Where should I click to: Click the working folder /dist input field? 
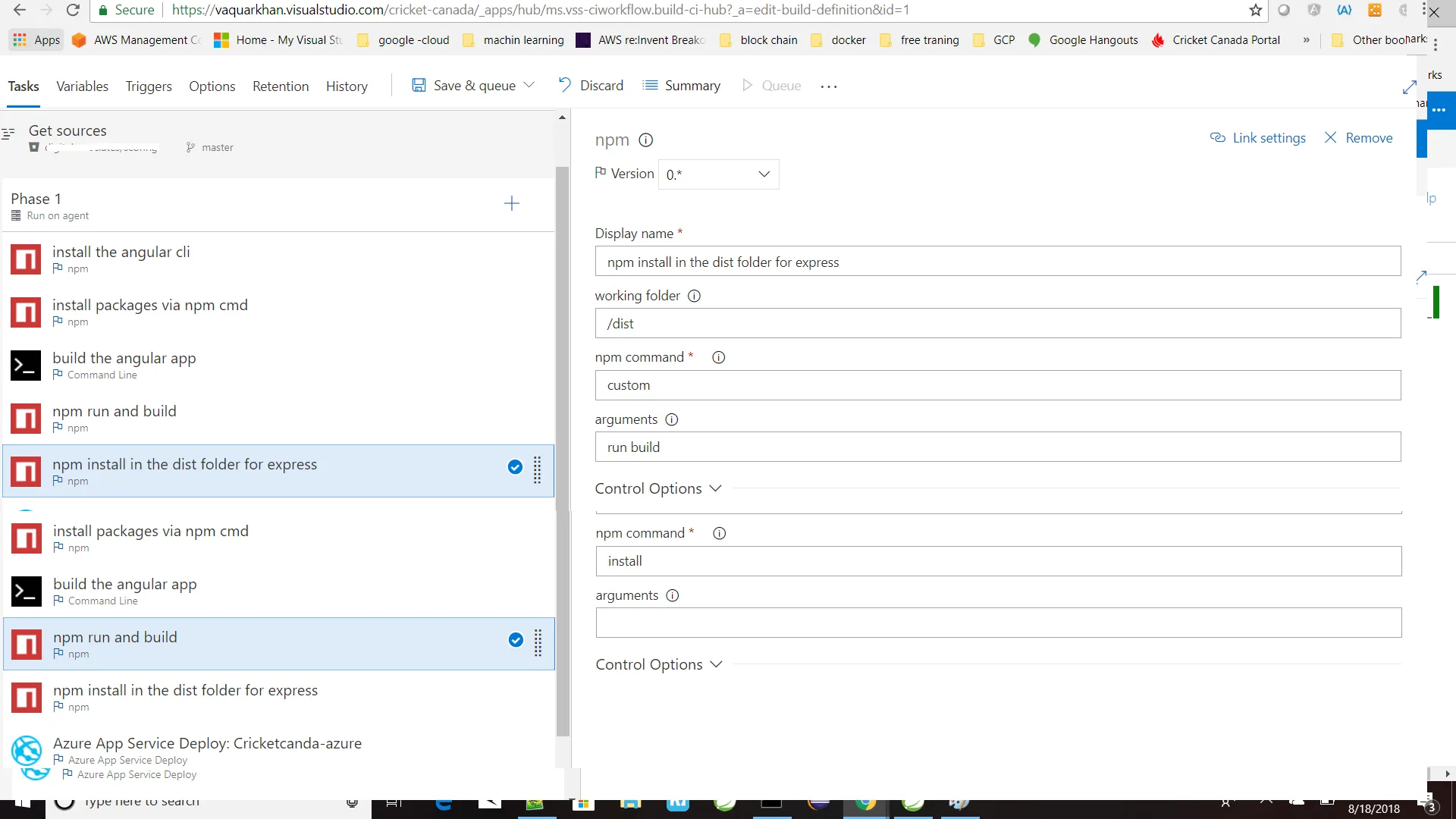[x=997, y=324]
